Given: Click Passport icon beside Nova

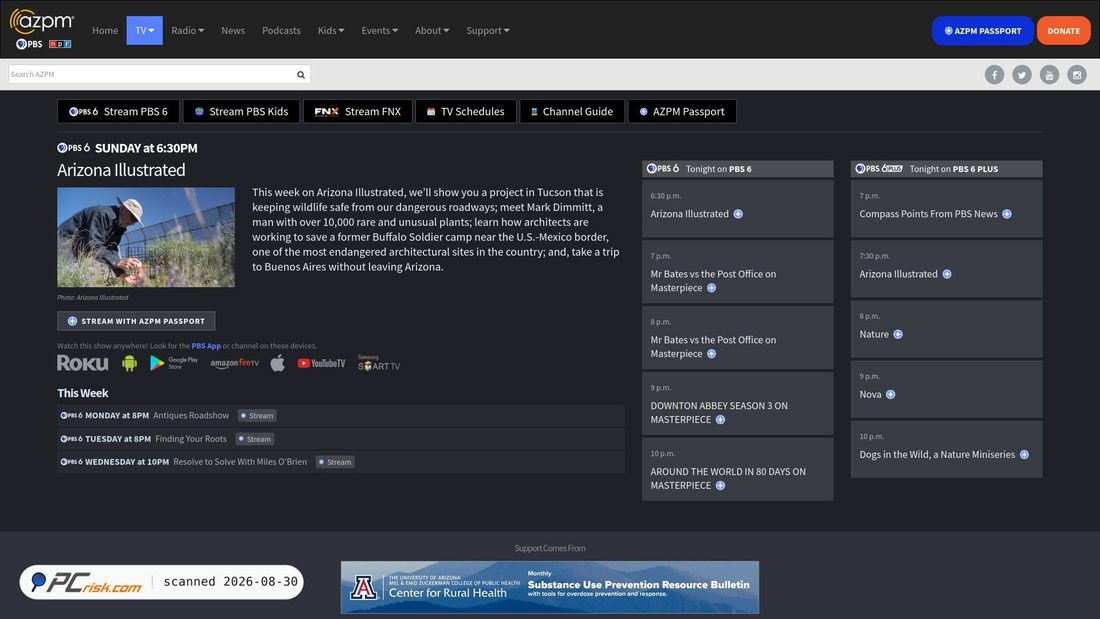Looking at the screenshot, I should tap(890, 394).
